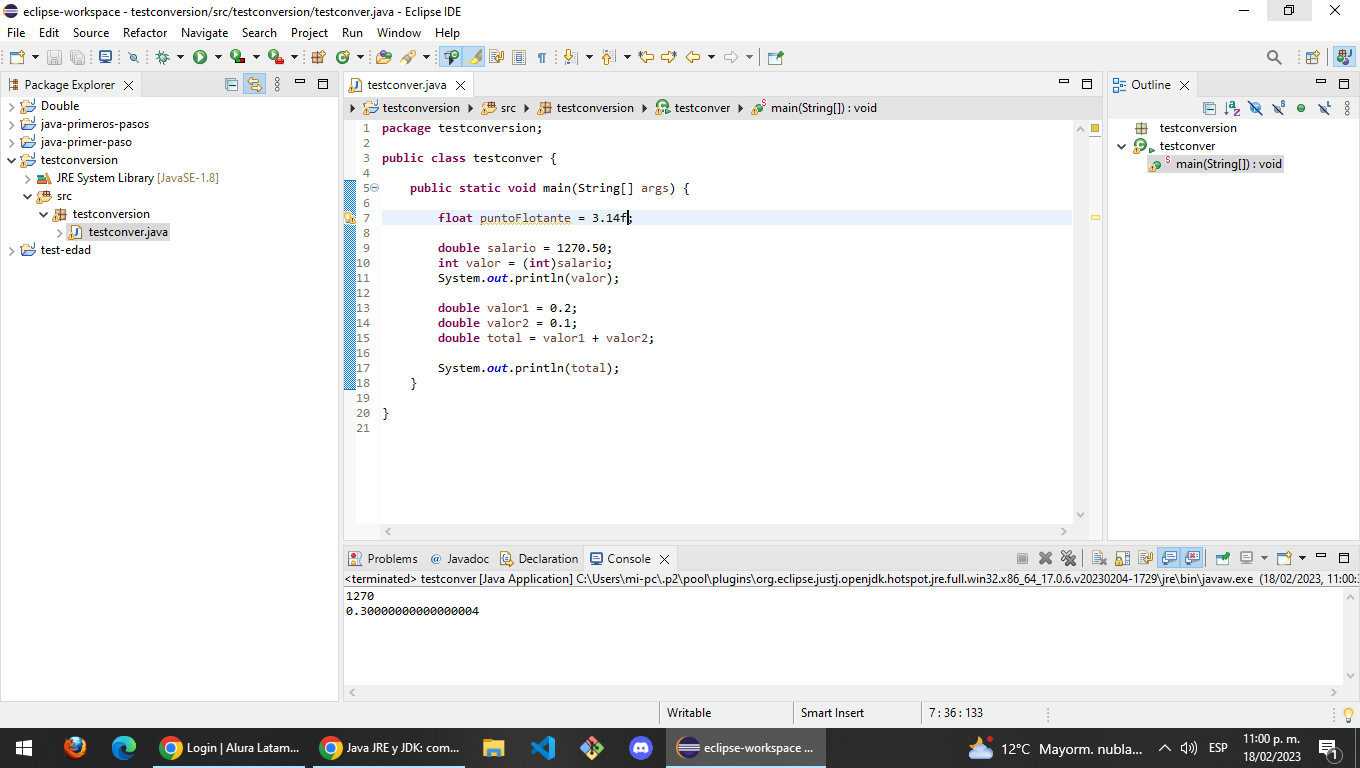1360x768 pixels.
Task: Click src in editor breadcrumb
Action: tap(508, 108)
